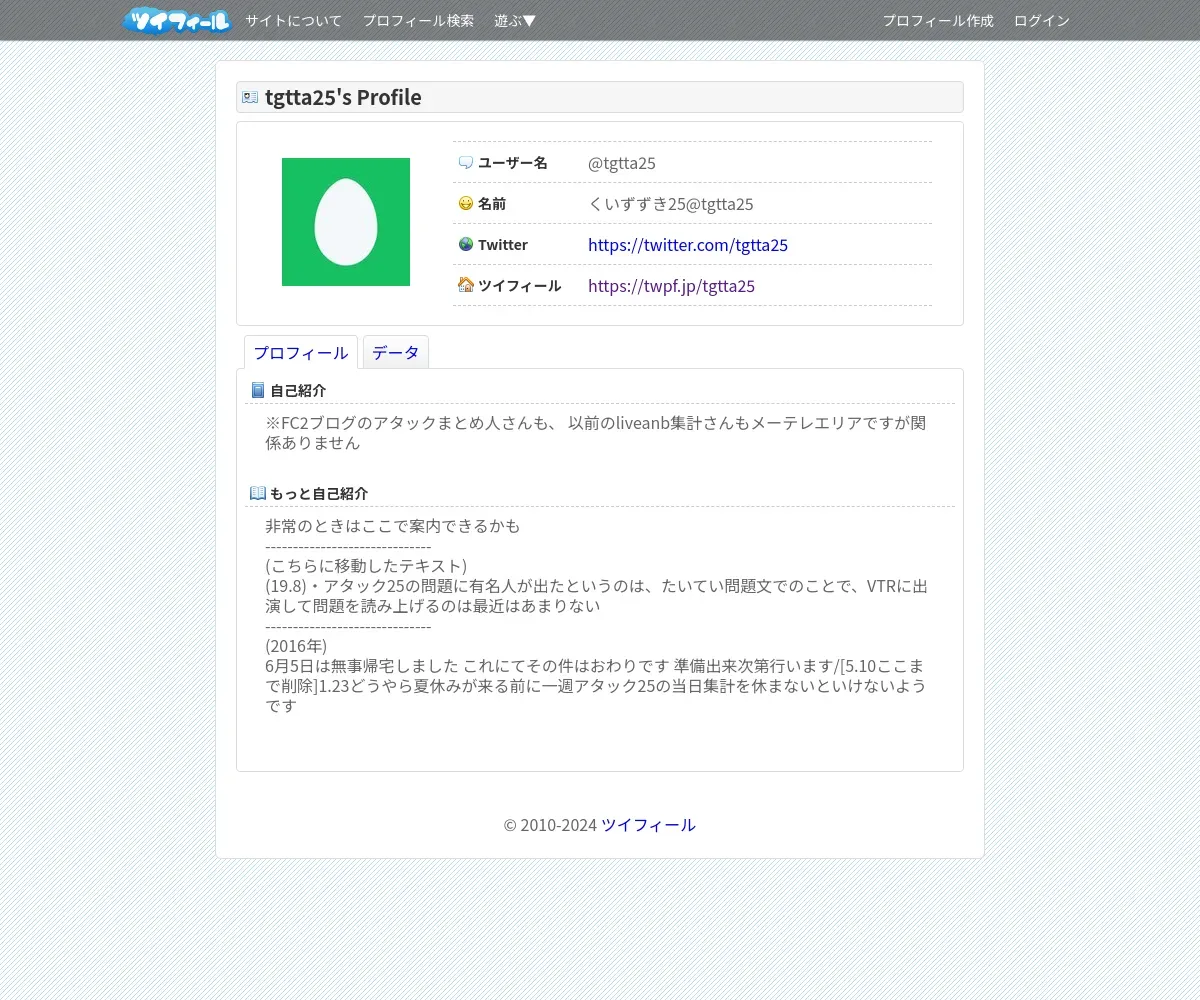Click the speech bubble icon next to ユーザー名
The width and height of the screenshot is (1200, 1000).
click(466, 163)
